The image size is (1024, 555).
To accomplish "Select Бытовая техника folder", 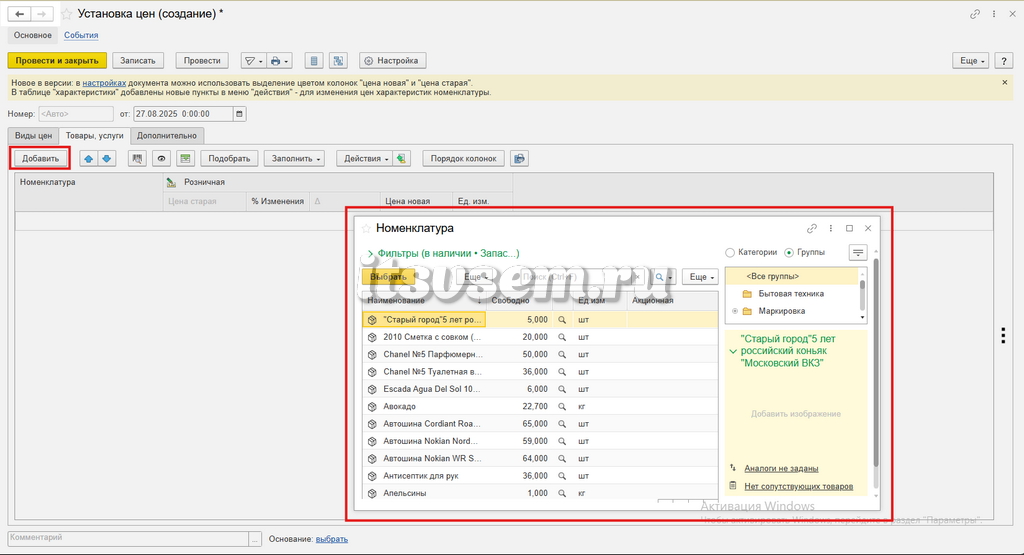I will [791, 294].
